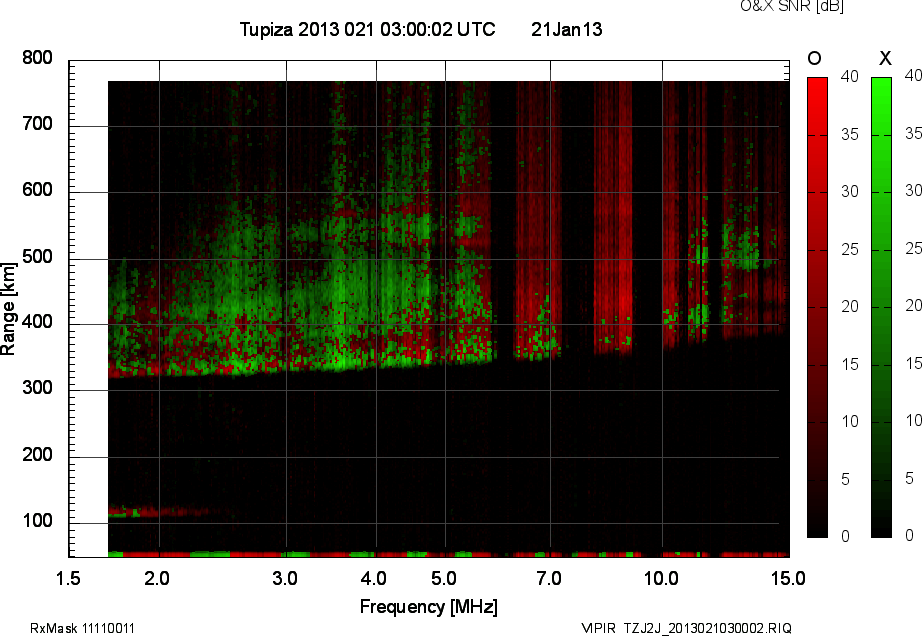Image resolution: width=922 pixels, height=636 pixels.
Task: Click the 400 km range axis label
Action: click(x=37, y=322)
